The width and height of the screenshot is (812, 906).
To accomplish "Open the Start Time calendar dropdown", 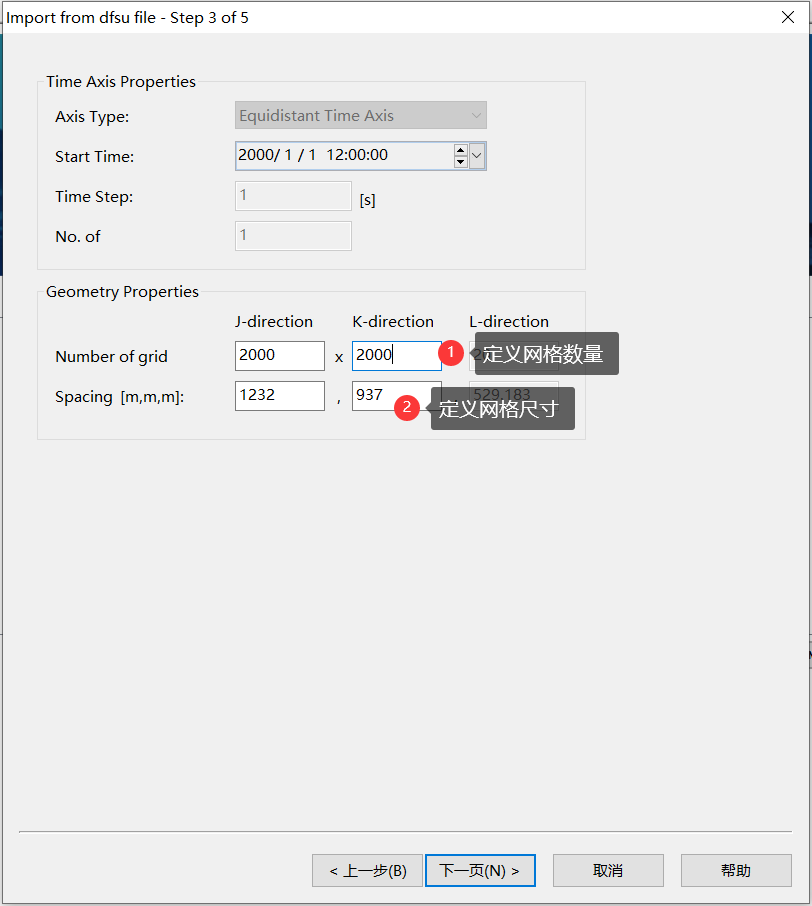I will click(x=477, y=156).
